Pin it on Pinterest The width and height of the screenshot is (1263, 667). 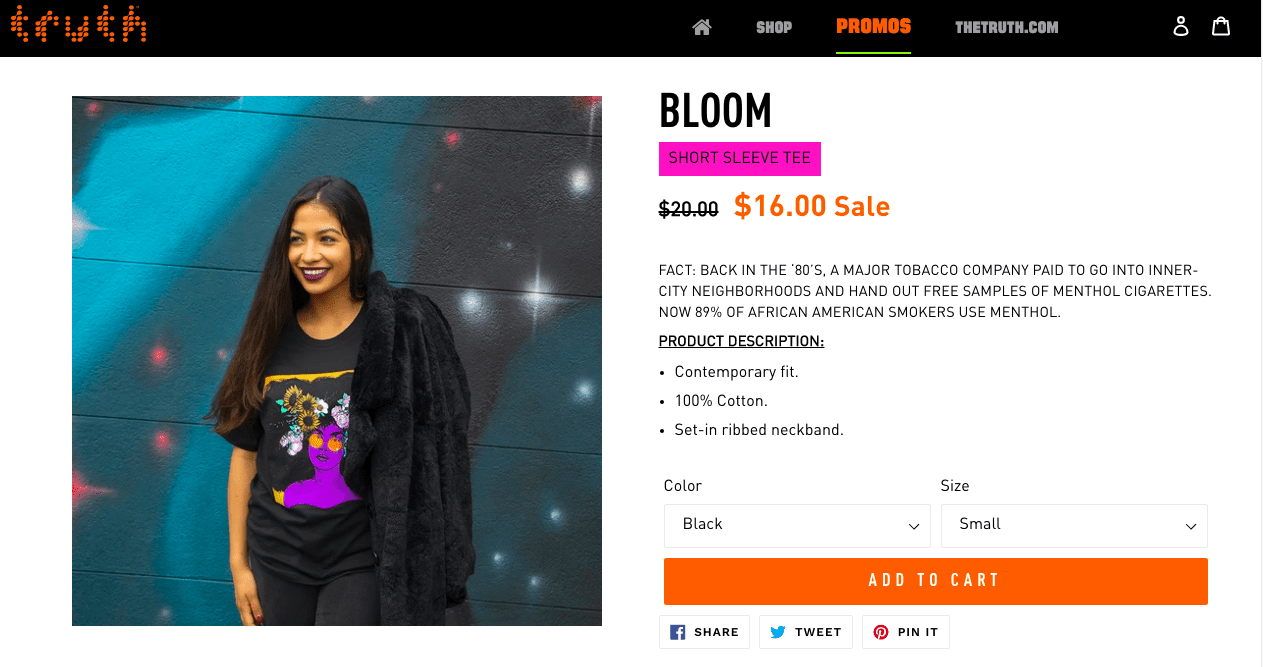coord(905,632)
